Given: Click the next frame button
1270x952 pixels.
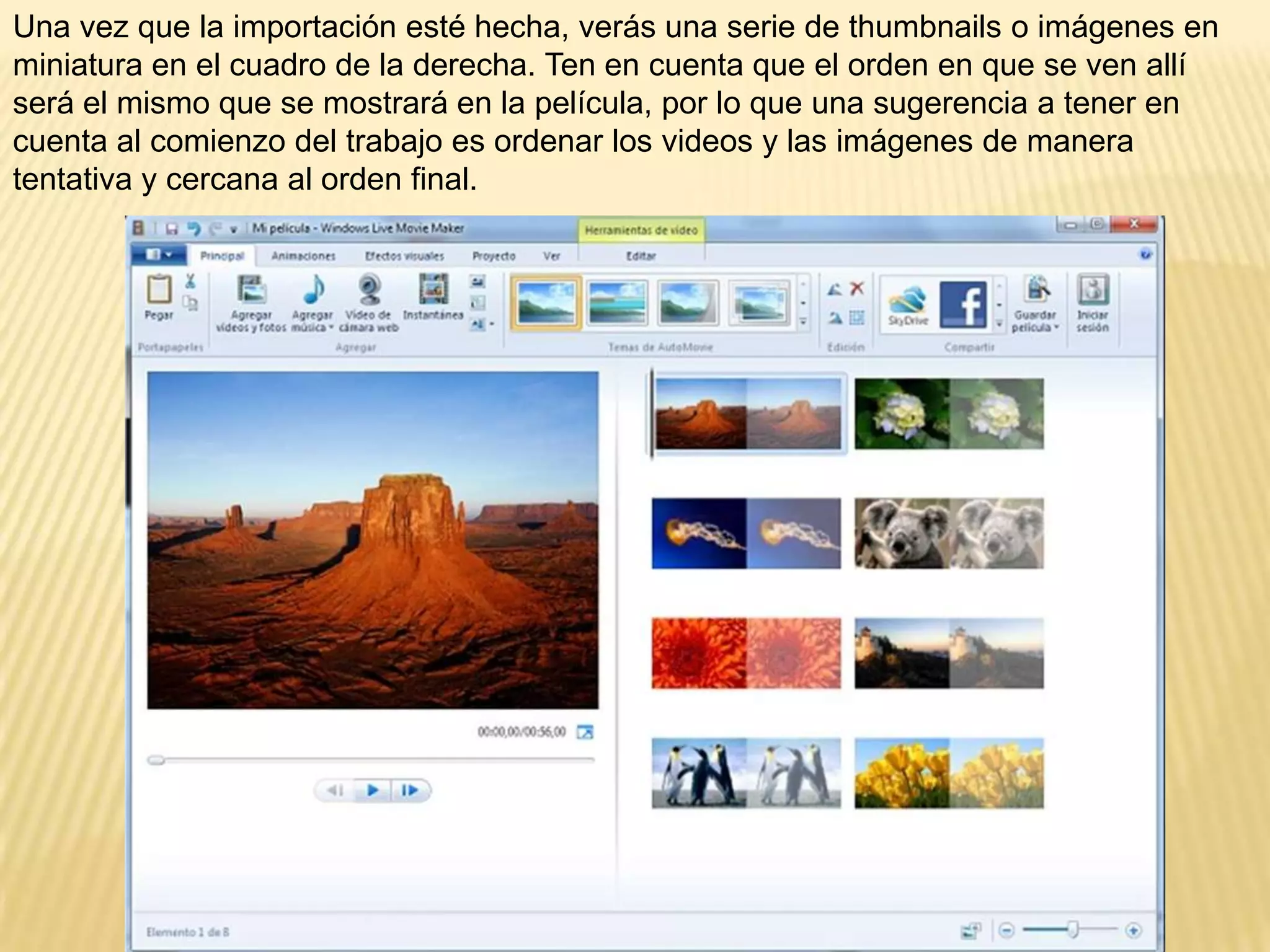Looking at the screenshot, I should 410,790.
